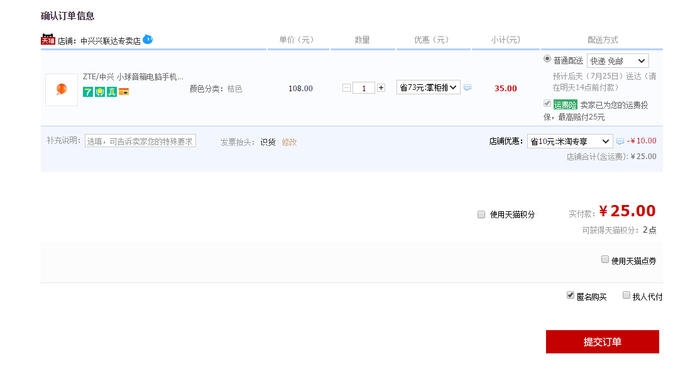
Task: Click the invoice title value 识货
Action: tap(268, 142)
